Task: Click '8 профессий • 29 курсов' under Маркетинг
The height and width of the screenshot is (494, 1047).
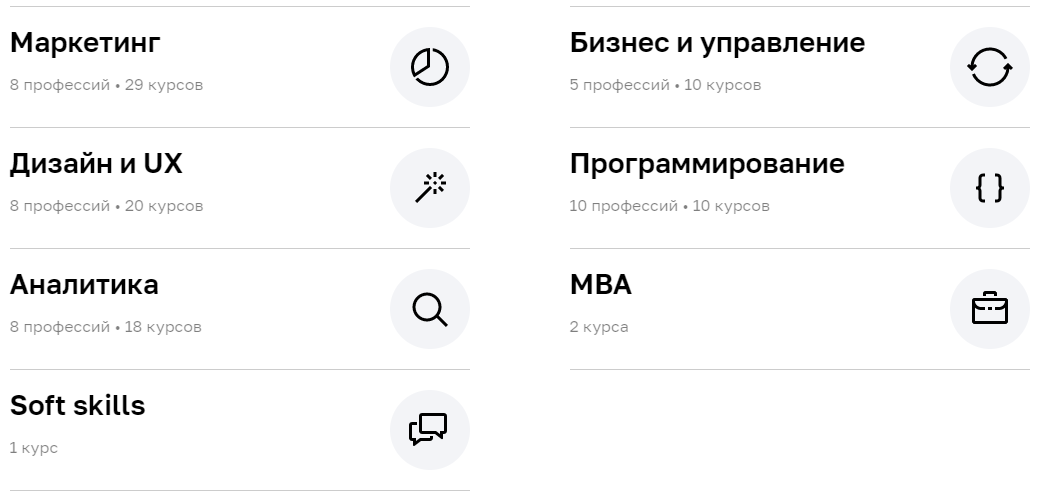Action: (x=106, y=85)
